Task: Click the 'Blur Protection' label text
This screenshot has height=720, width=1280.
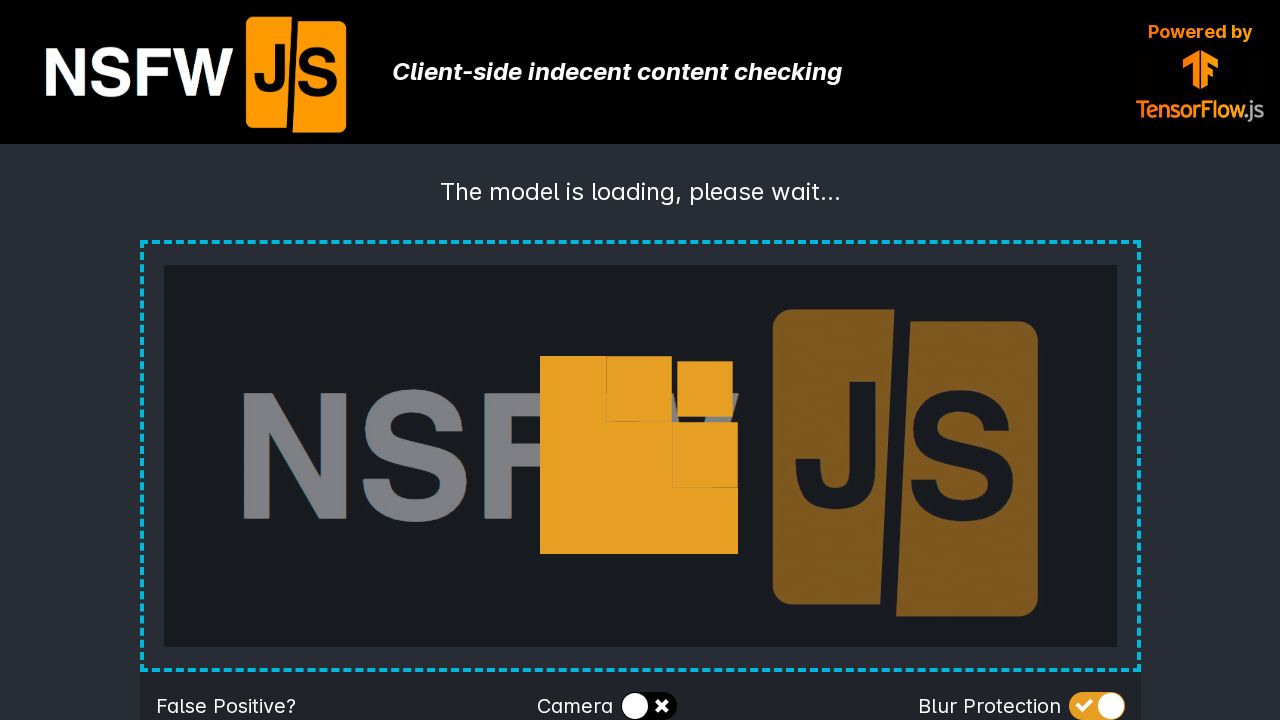Action: coord(989,706)
